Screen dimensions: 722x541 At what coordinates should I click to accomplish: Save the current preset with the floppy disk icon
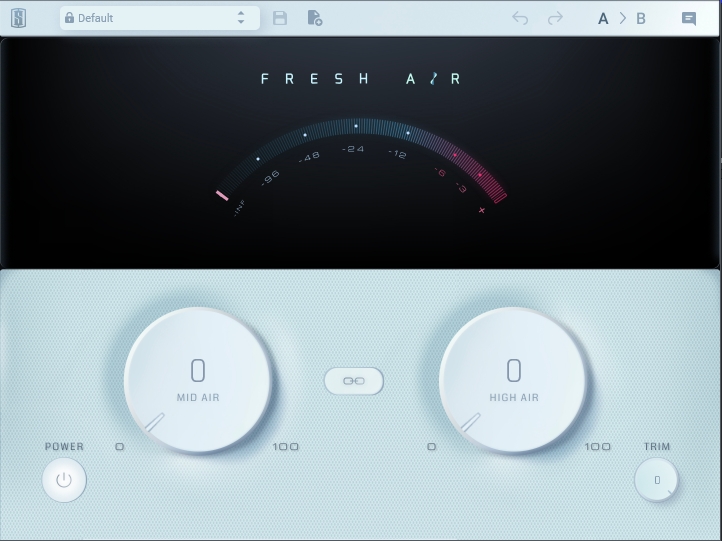280,18
